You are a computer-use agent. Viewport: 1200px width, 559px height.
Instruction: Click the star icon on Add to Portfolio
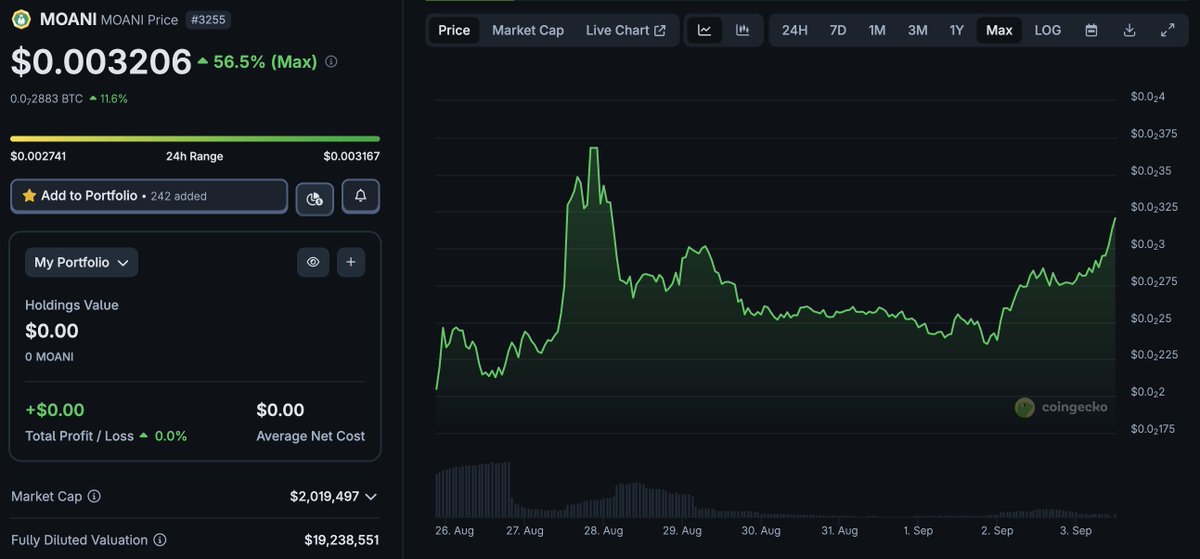point(29,196)
